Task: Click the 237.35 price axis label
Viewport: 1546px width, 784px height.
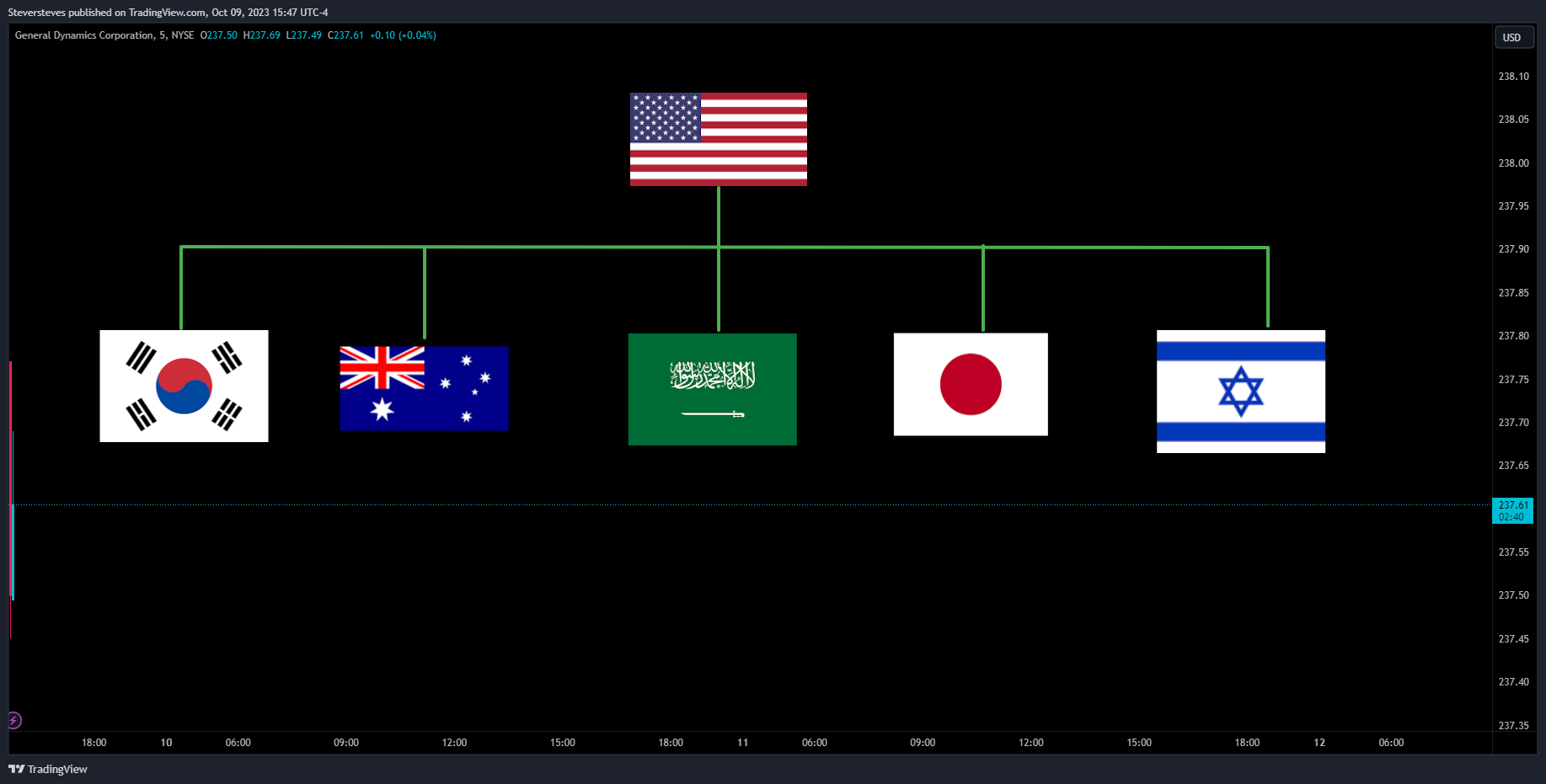Action: (1513, 726)
